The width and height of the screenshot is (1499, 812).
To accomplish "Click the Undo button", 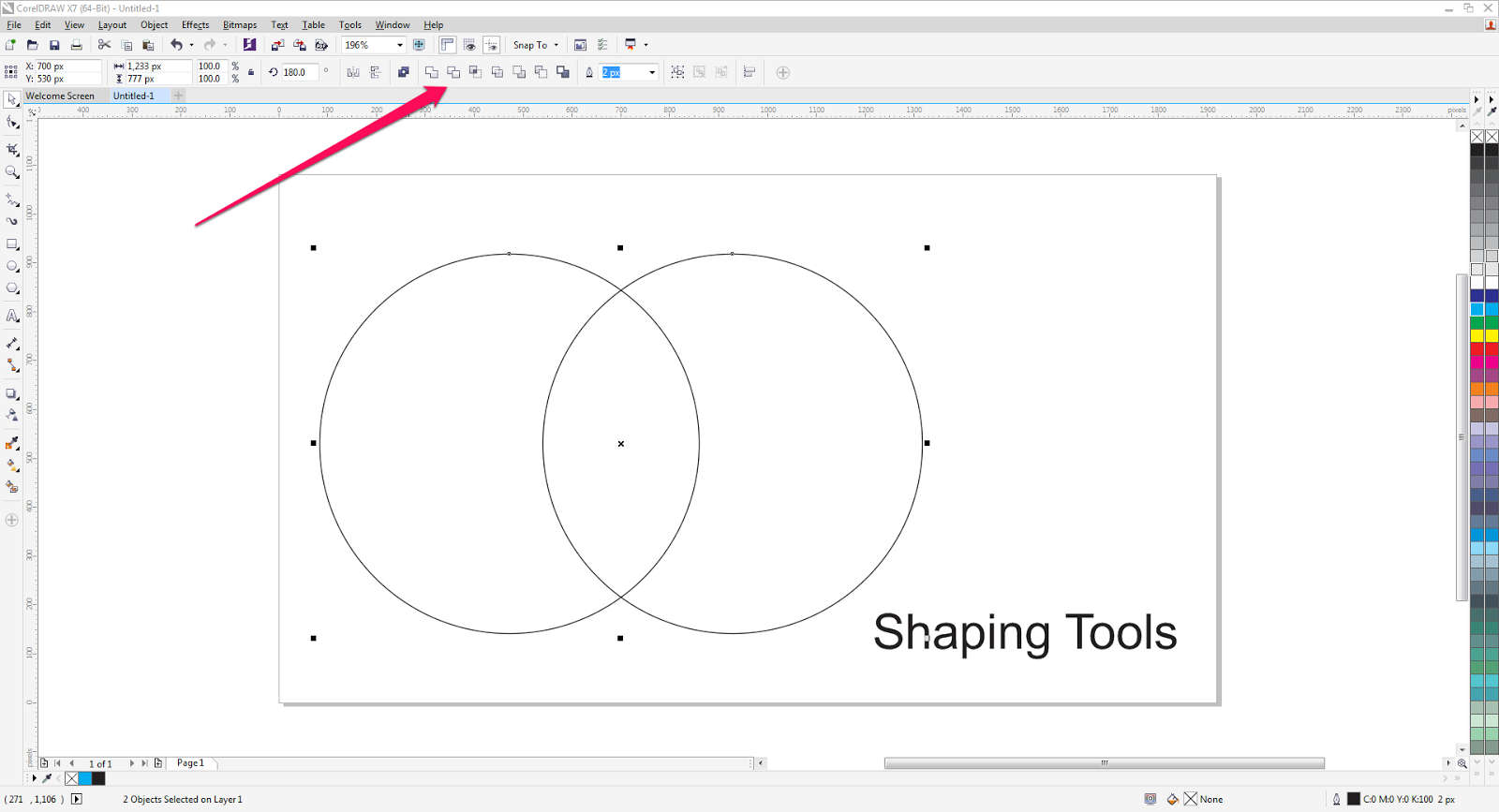I will click(x=176, y=45).
